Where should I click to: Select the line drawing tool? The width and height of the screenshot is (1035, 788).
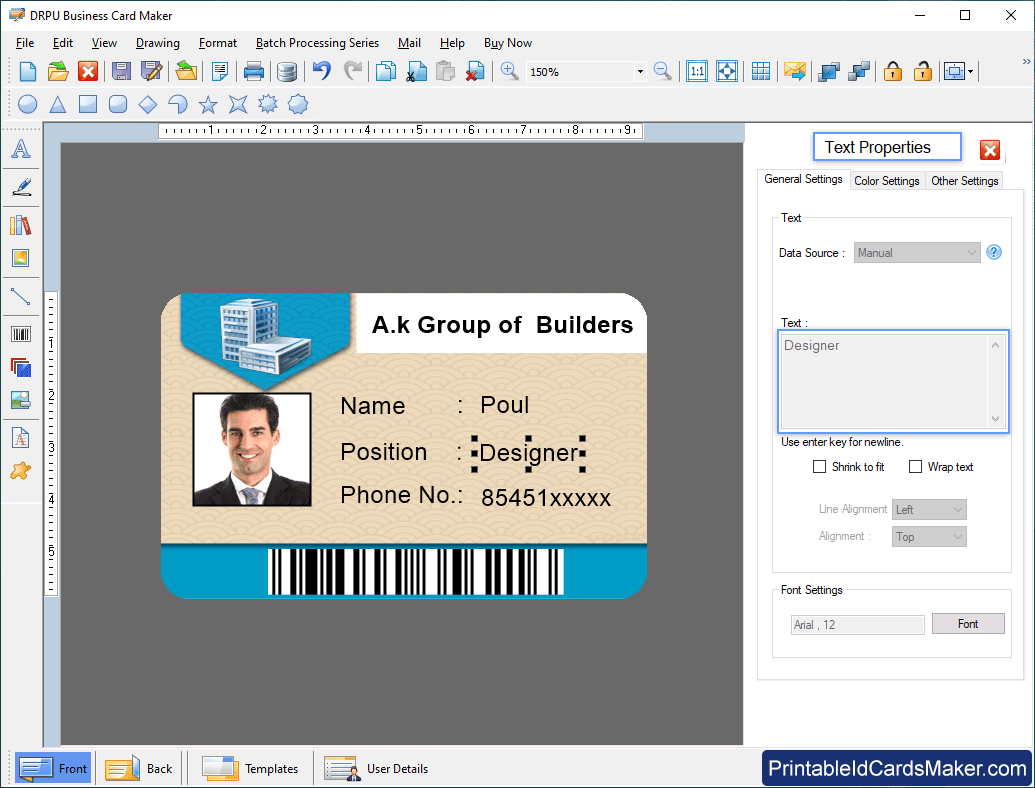click(21, 296)
